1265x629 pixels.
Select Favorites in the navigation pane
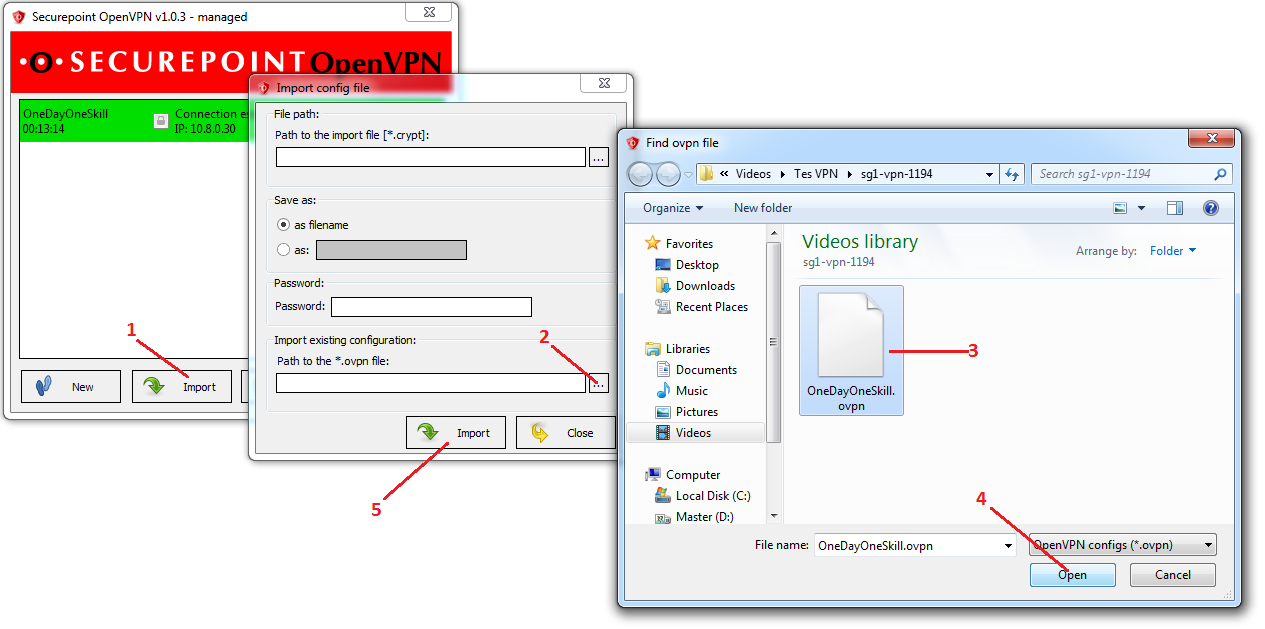pos(689,243)
